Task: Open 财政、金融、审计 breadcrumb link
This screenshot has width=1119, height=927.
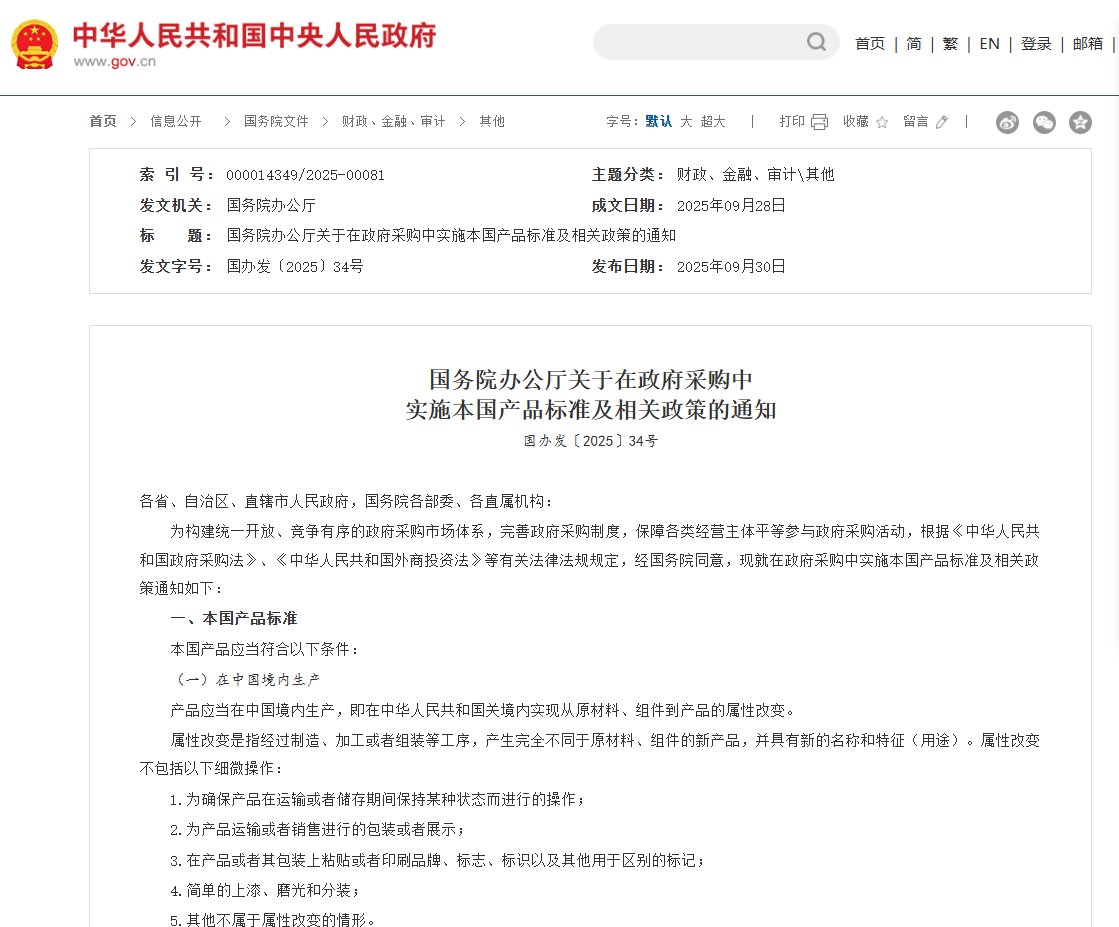Action: pos(393,121)
